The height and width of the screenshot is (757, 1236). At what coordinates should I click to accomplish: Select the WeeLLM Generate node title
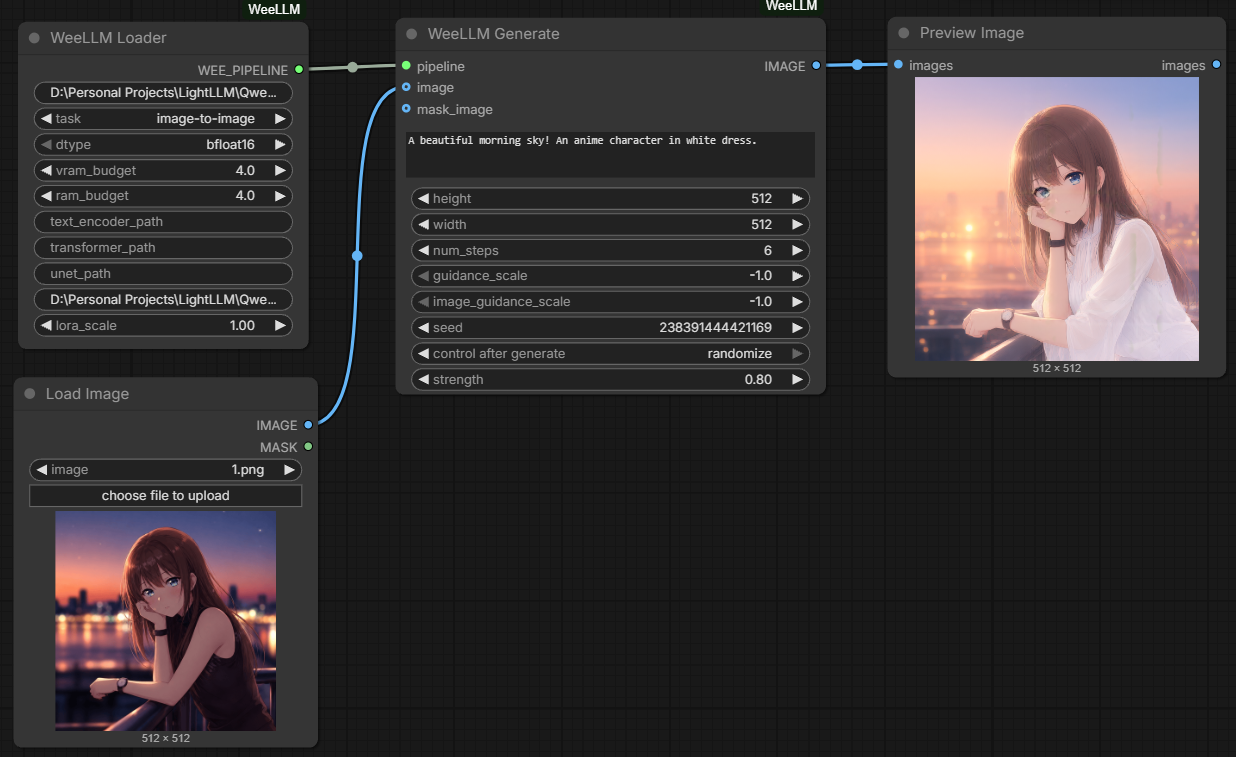click(494, 34)
